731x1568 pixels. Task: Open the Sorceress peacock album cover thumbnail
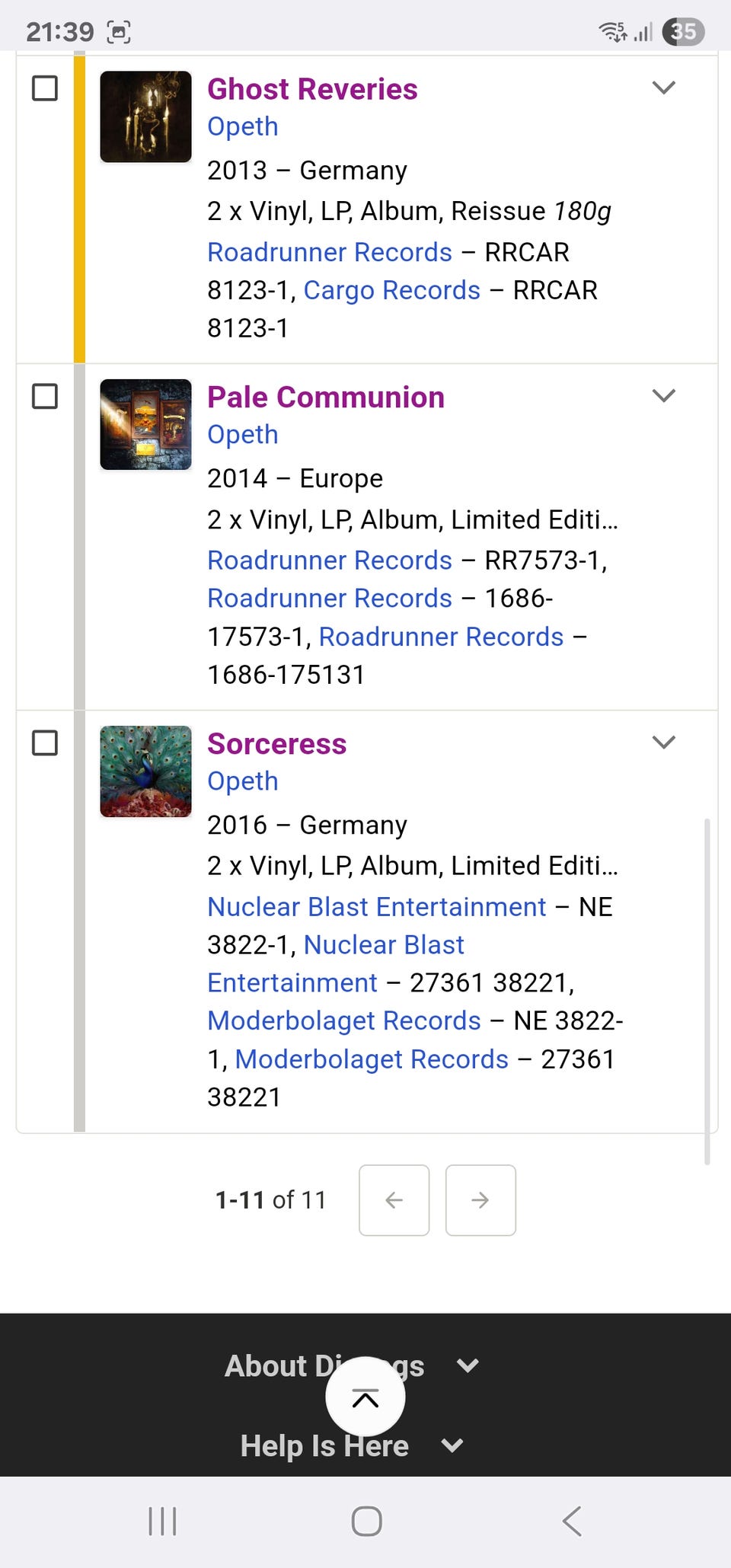tap(146, 771)
